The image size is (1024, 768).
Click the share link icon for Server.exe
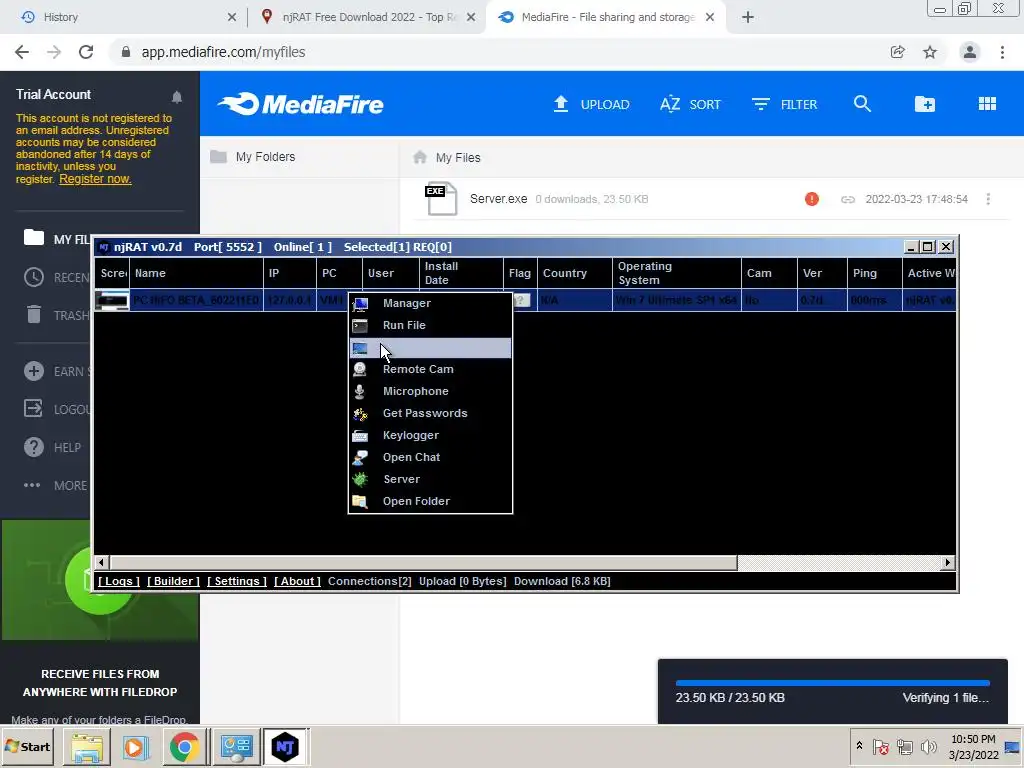coord(848,199)
